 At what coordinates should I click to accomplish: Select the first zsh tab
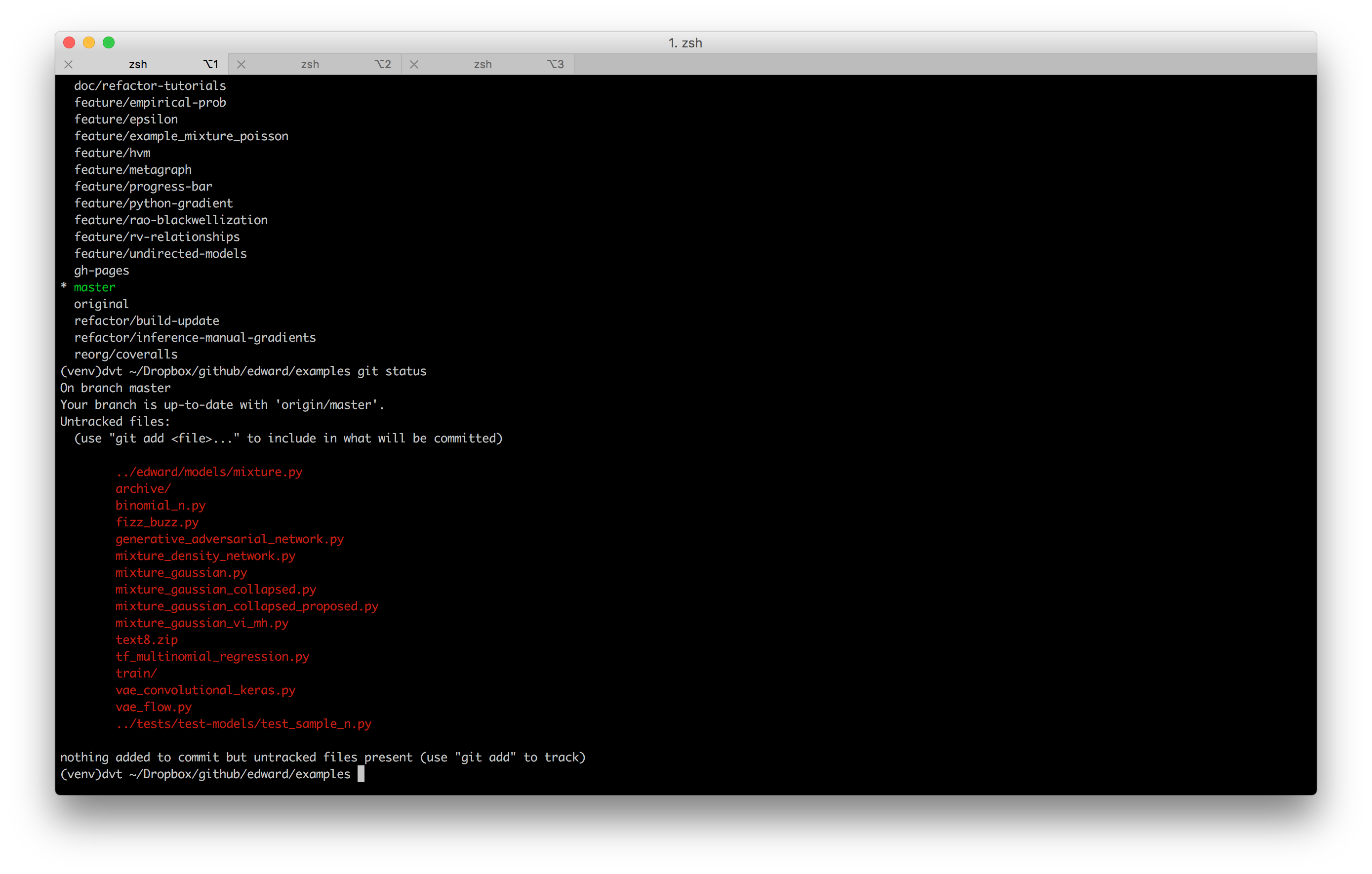click(x=138, y=64)
